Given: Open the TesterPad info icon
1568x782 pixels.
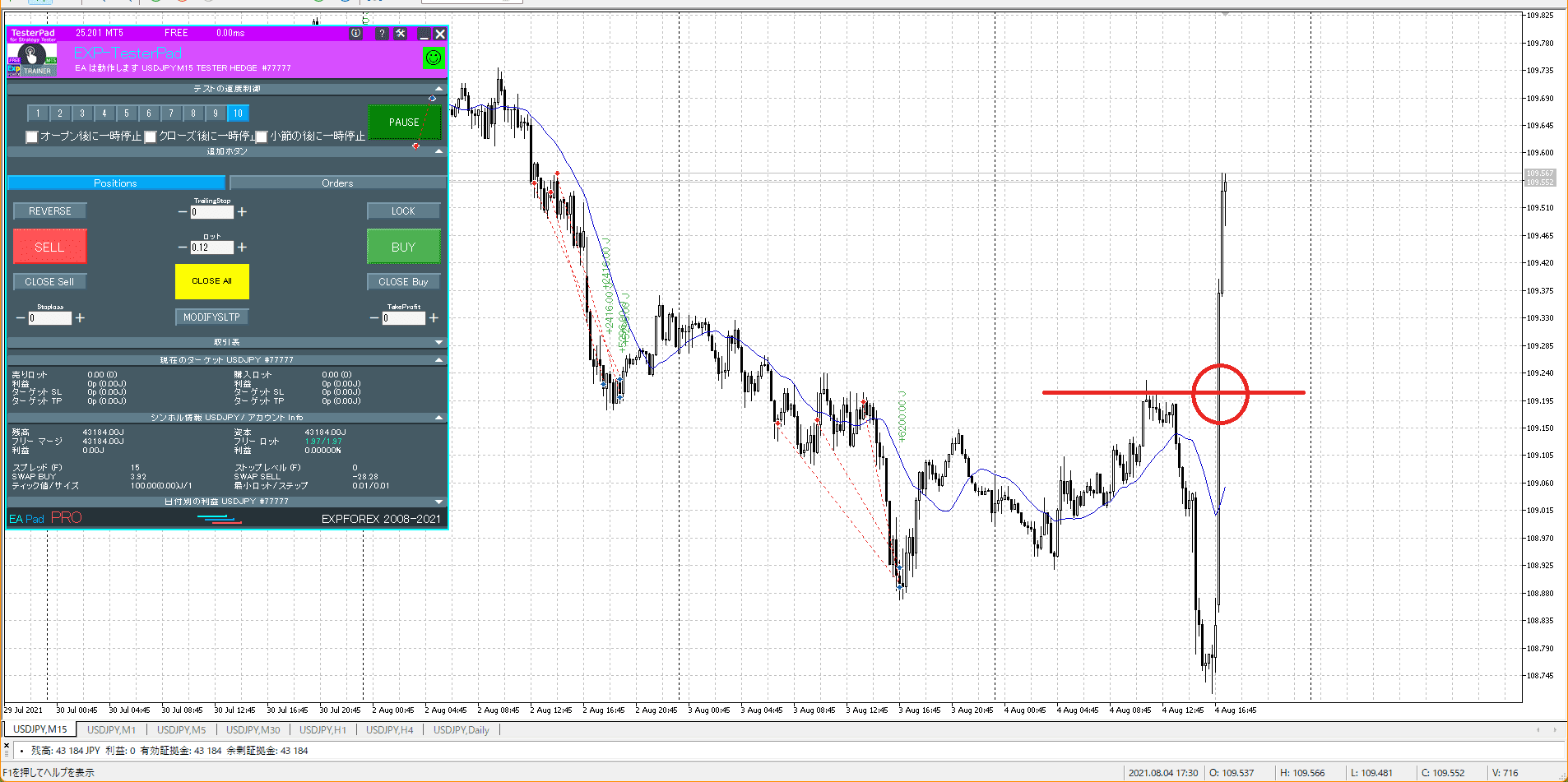Looking at the screenshot, I should pyautogui.click(x=355, y=34).
